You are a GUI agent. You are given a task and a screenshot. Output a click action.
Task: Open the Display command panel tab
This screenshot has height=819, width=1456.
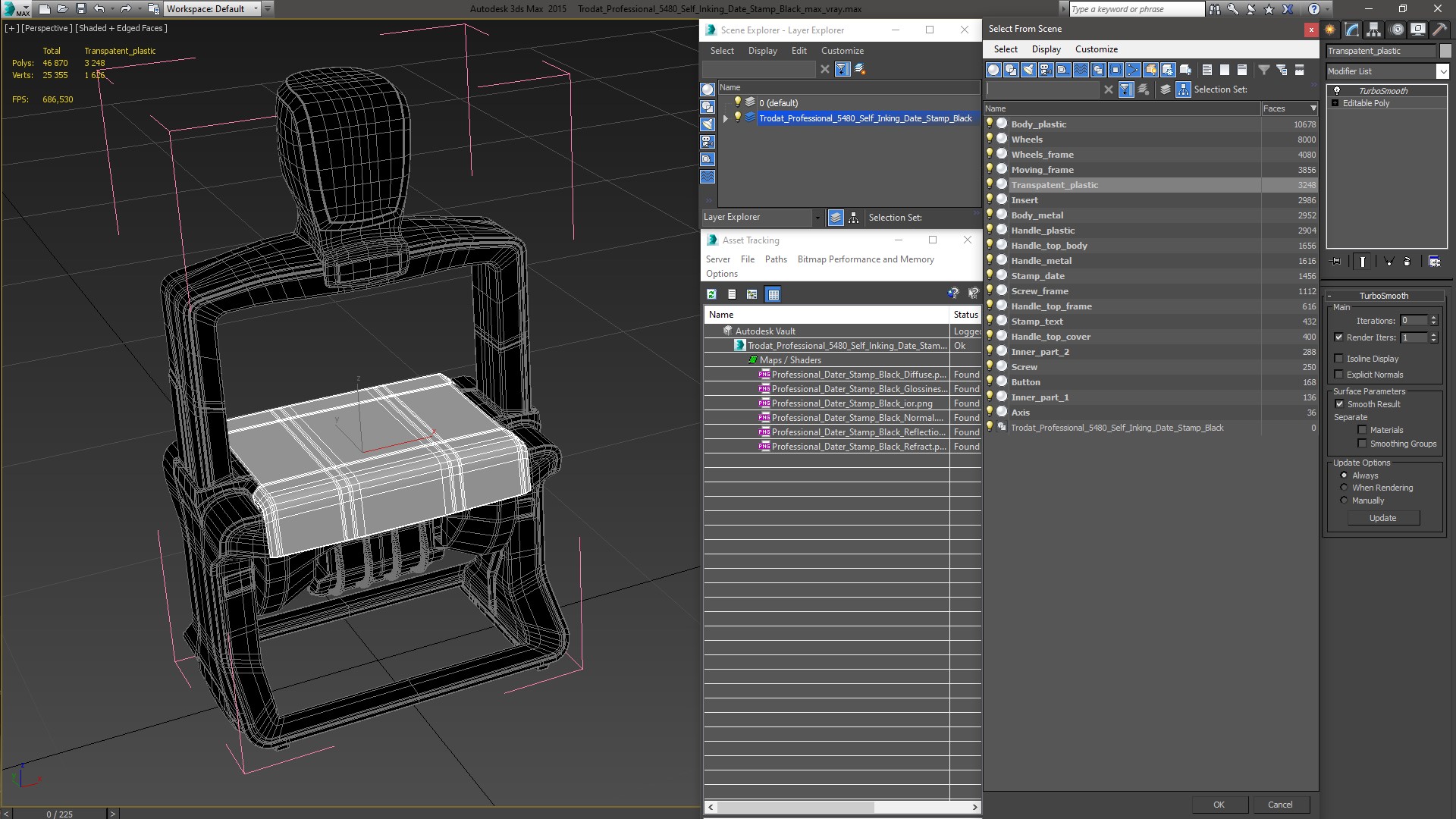point(1417,30)
